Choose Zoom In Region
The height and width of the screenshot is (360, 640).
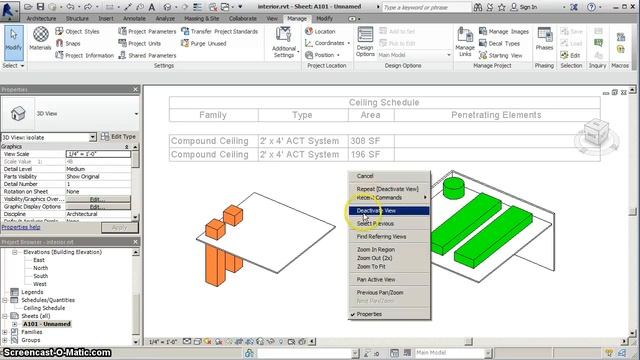click(376, 249)
